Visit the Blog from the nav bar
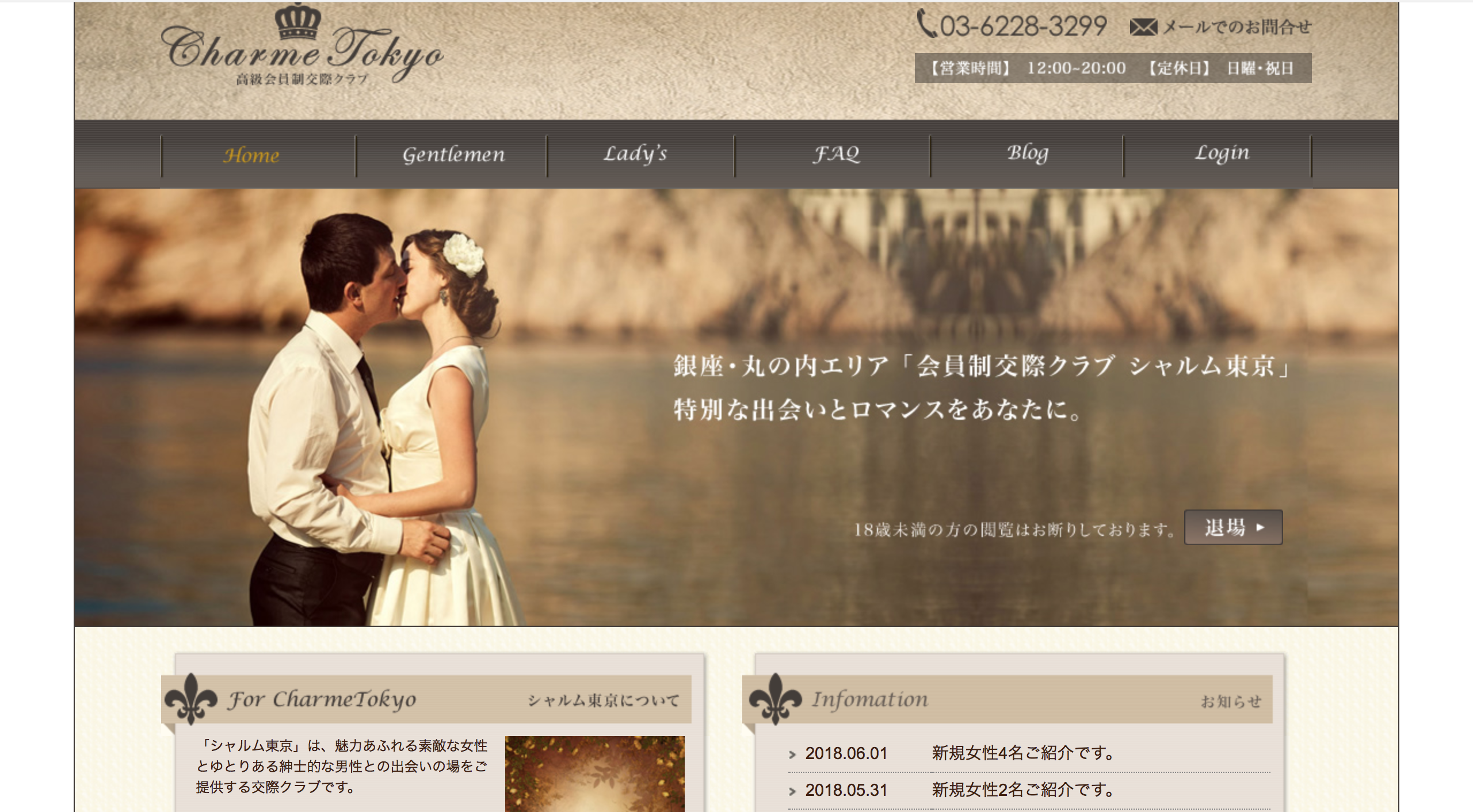 (x=1028, y=153)
